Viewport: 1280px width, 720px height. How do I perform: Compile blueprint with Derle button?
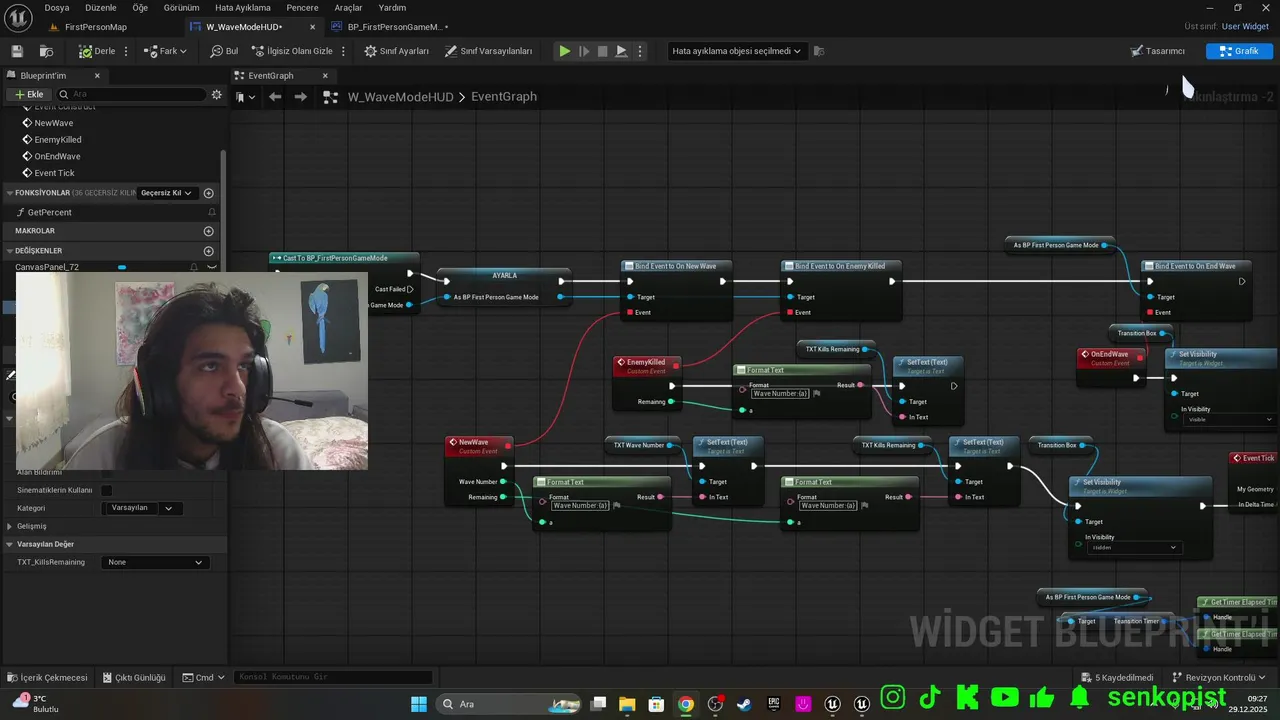pyautogui.click(x=97, y=51)
